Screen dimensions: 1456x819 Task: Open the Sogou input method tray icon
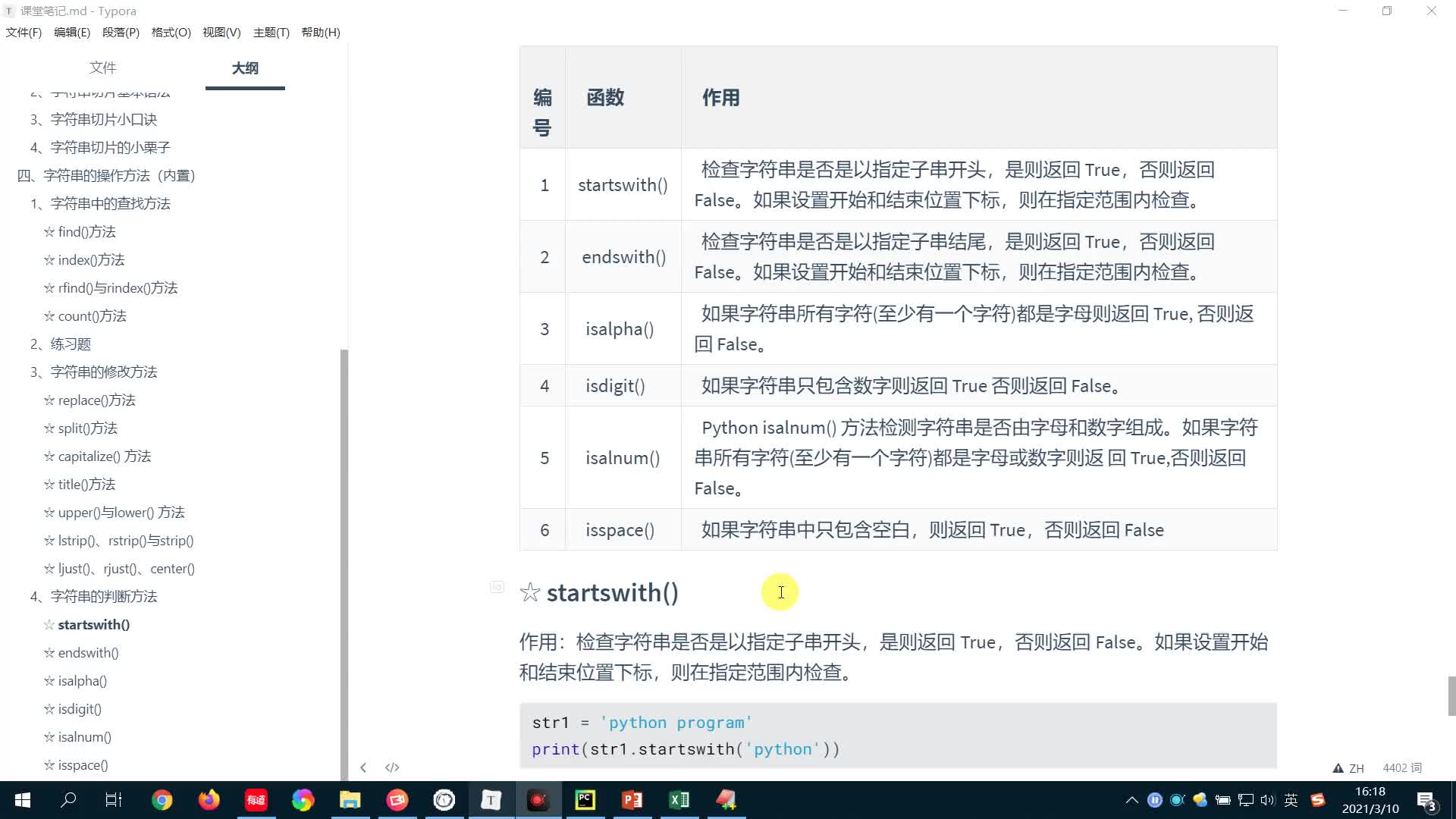pyautogui.click(x=1318, y=800)
